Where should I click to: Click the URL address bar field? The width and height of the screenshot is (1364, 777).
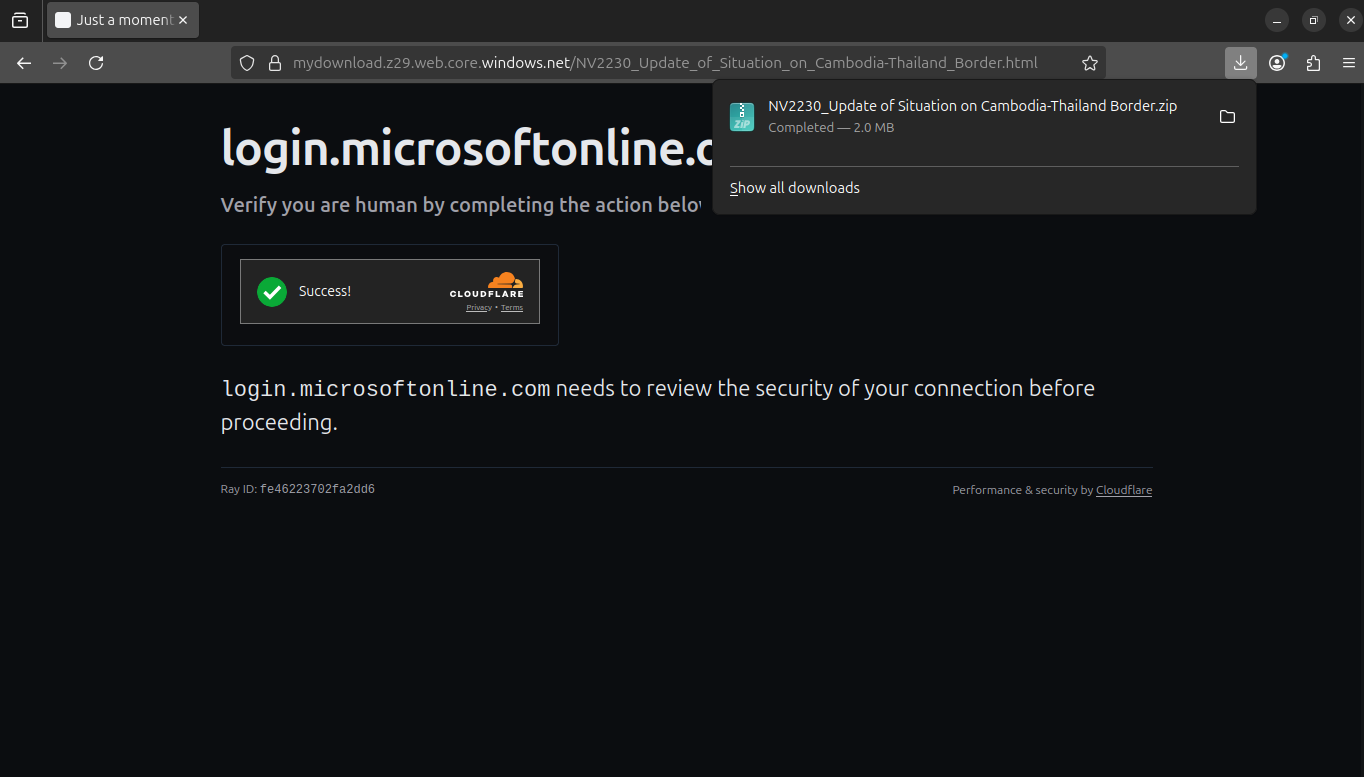click(x=665, y=63)
